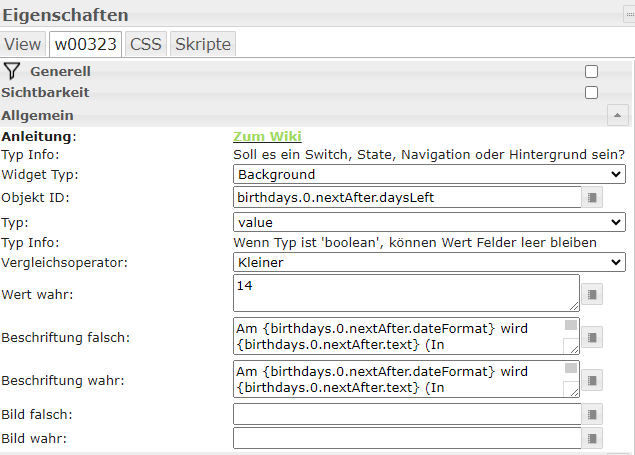The image size is (635, 455).
Task: Open the Widget Typ dropdown
Action: click(429, 175)
